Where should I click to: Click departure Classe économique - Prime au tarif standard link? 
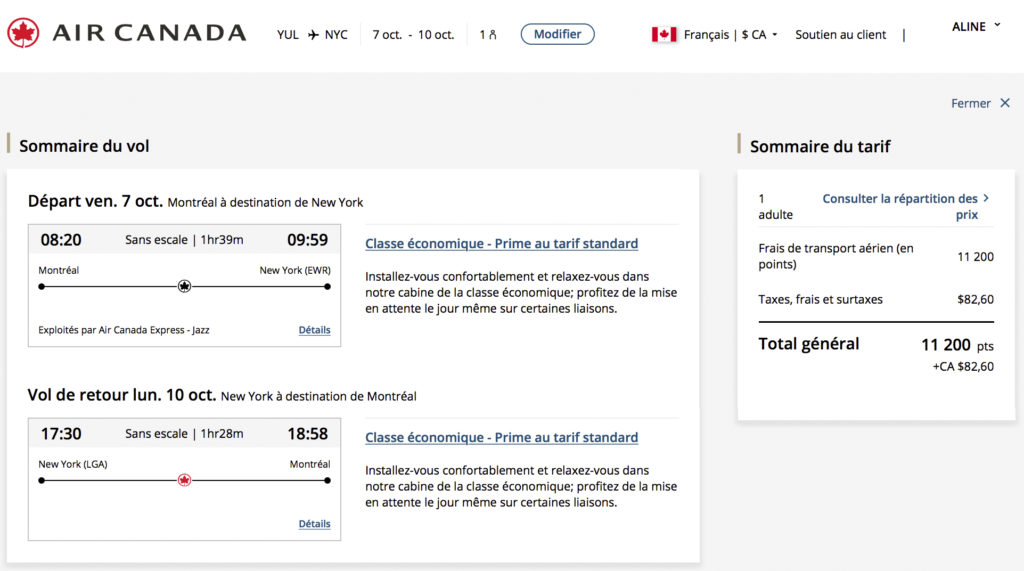coord(501,244)
